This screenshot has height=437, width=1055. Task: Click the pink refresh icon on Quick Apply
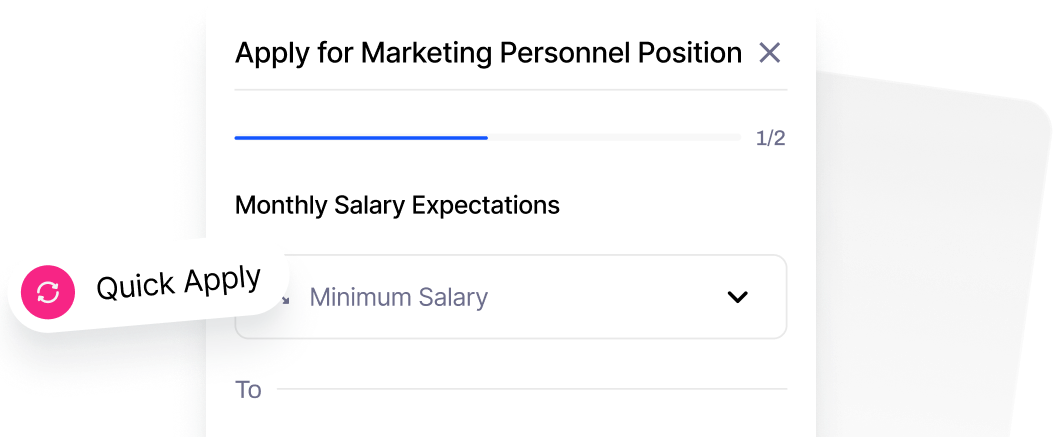point(49,292)
